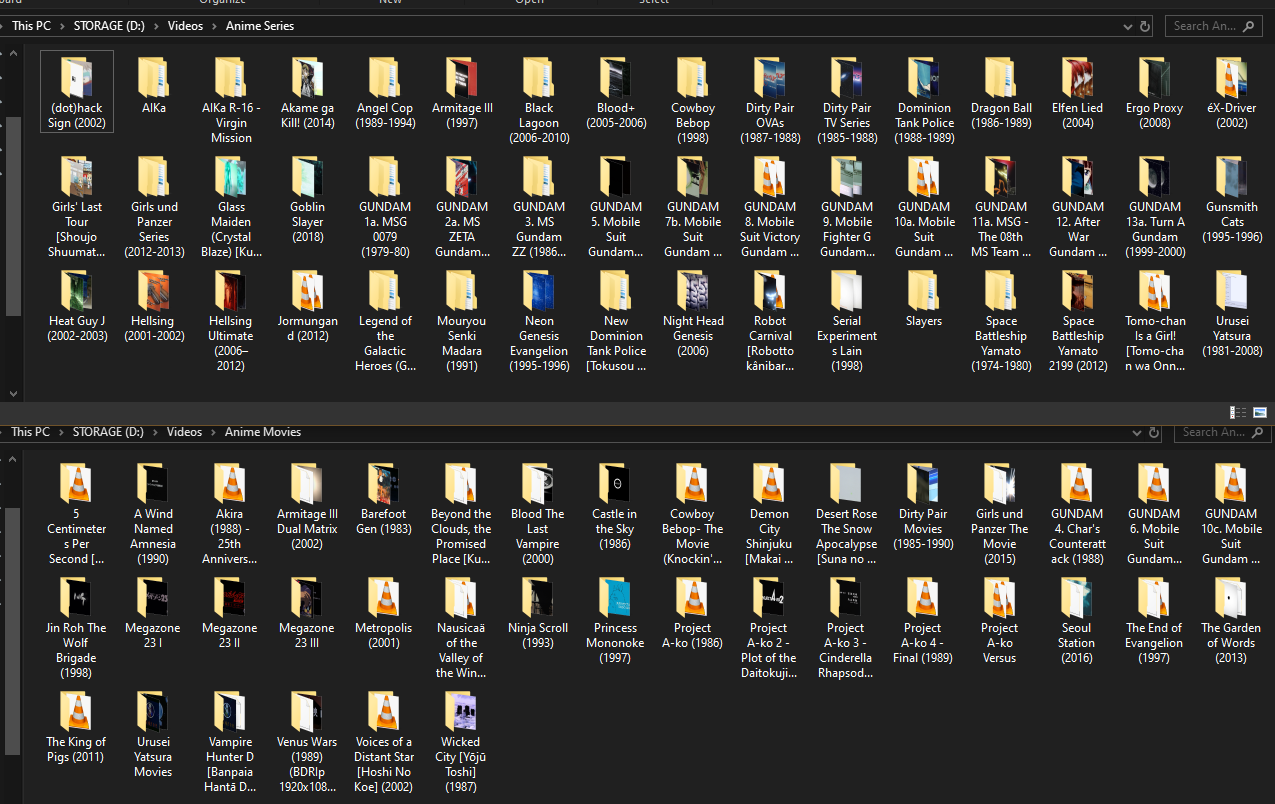
Task: Click the Elfen Lied (2004) folder
Action: (1078, 91)
